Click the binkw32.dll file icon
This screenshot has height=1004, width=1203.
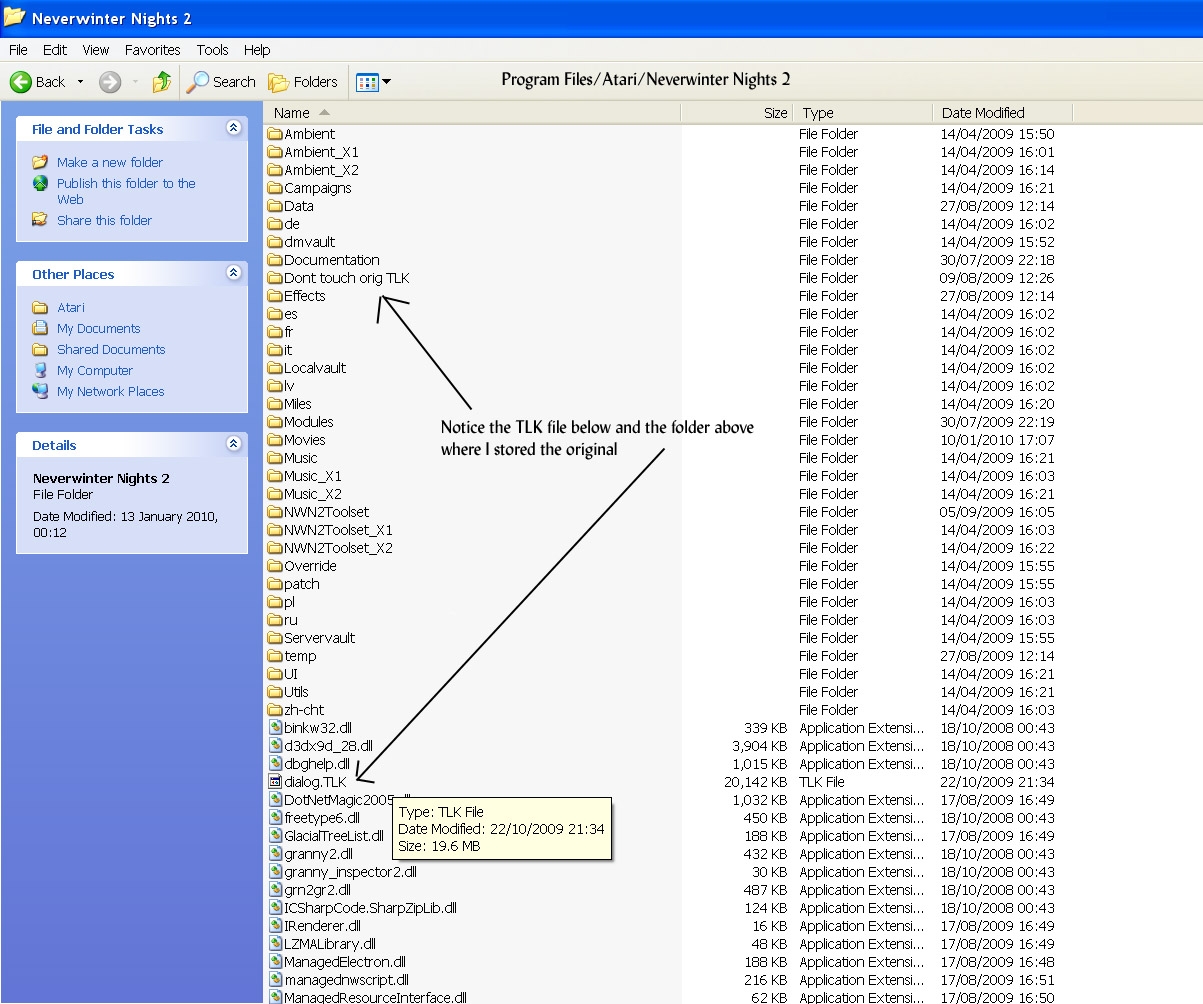(x=276, y=728)
